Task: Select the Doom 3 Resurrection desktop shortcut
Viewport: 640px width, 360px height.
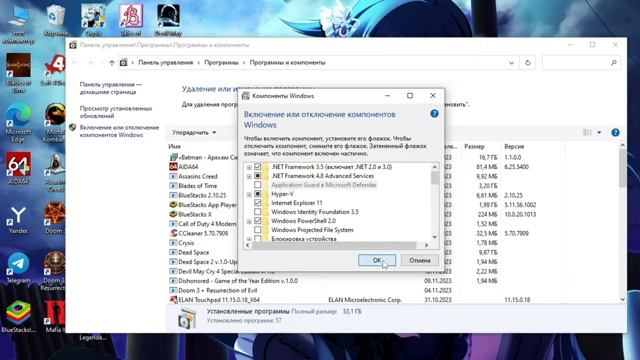Action: tap(54, 271)
